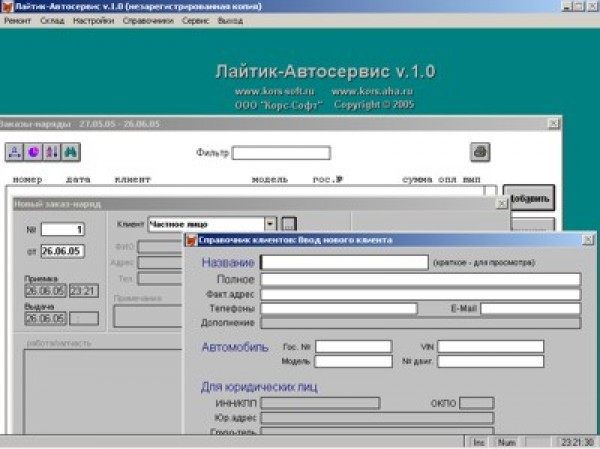The image size is (600, 449).
Task: Open the Настройки menu
Action: point(93,21)
